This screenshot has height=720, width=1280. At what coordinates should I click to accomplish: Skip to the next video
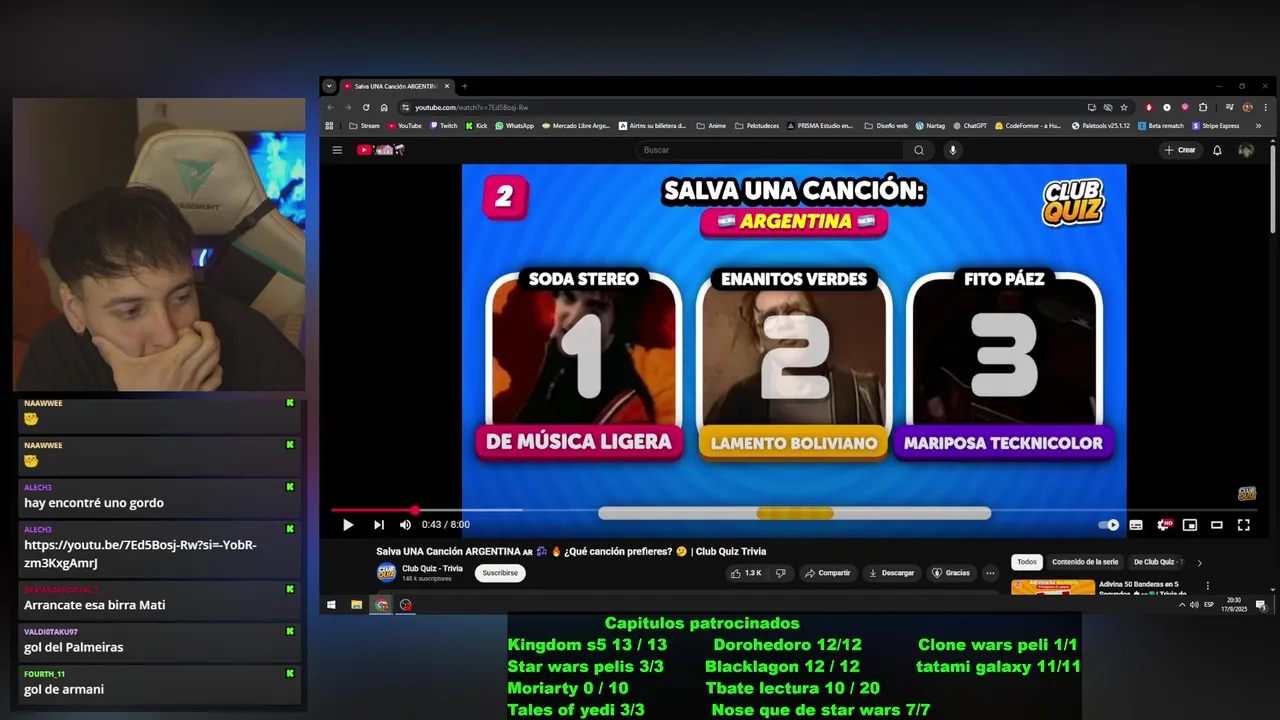point(379,525)
